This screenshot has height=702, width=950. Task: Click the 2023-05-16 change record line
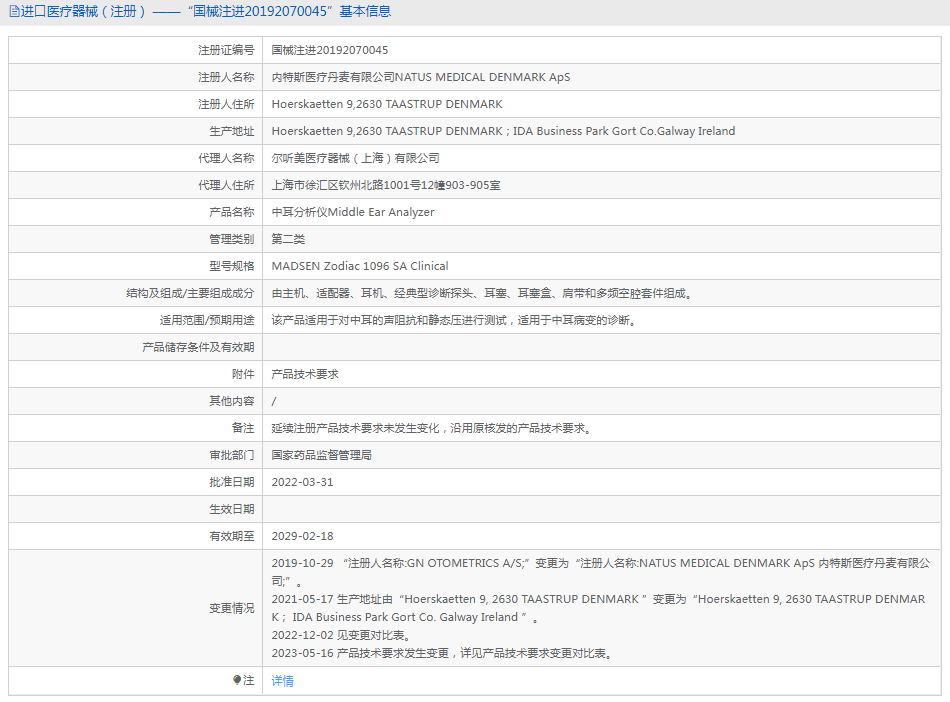[441, 654]
